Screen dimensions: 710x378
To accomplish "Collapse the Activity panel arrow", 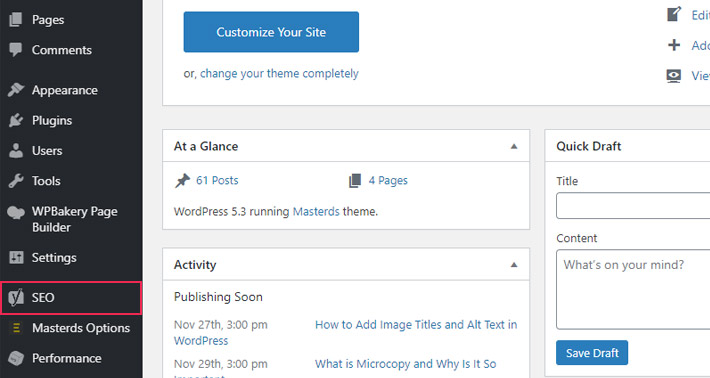I will pyautogui.click(x=513, y=265).
